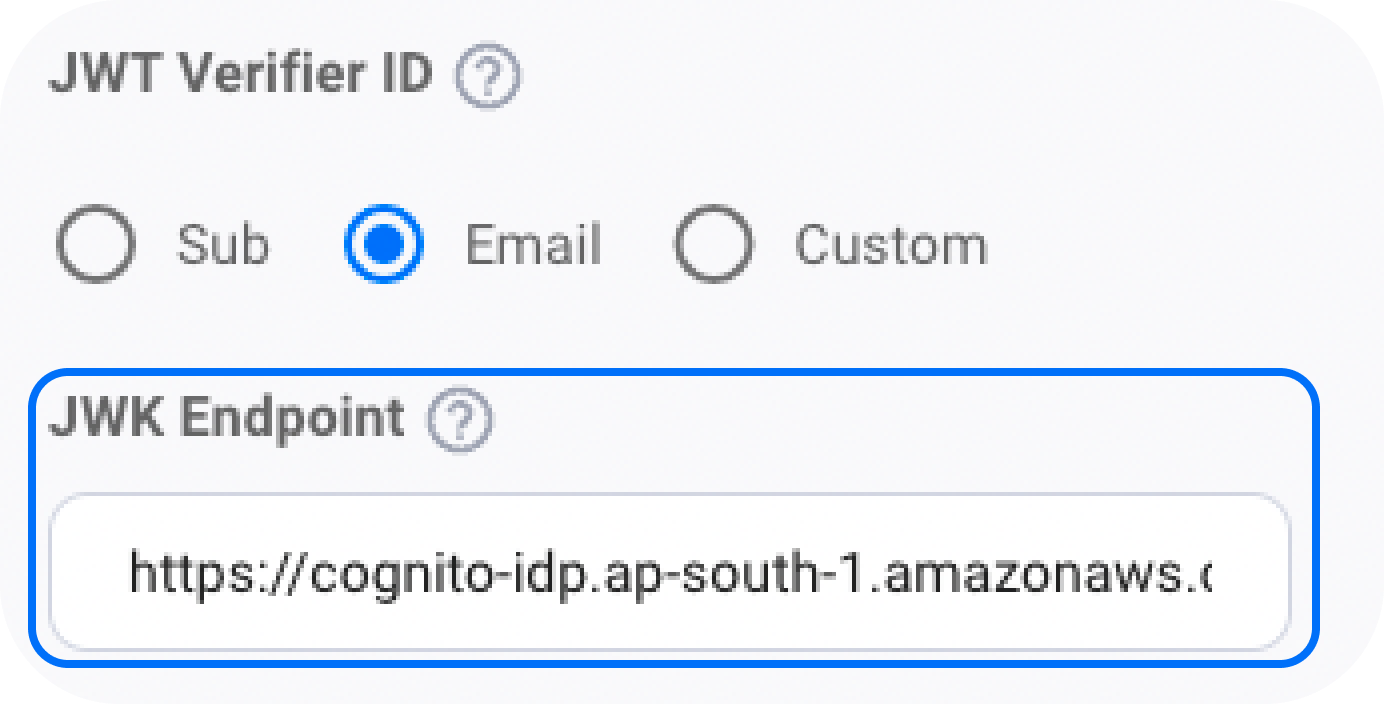This screenshot has width=1384, height=704.
Task: Click the help icon beside JWT Verifier ID
Action: pyautogui.click(x=488, y=77)
